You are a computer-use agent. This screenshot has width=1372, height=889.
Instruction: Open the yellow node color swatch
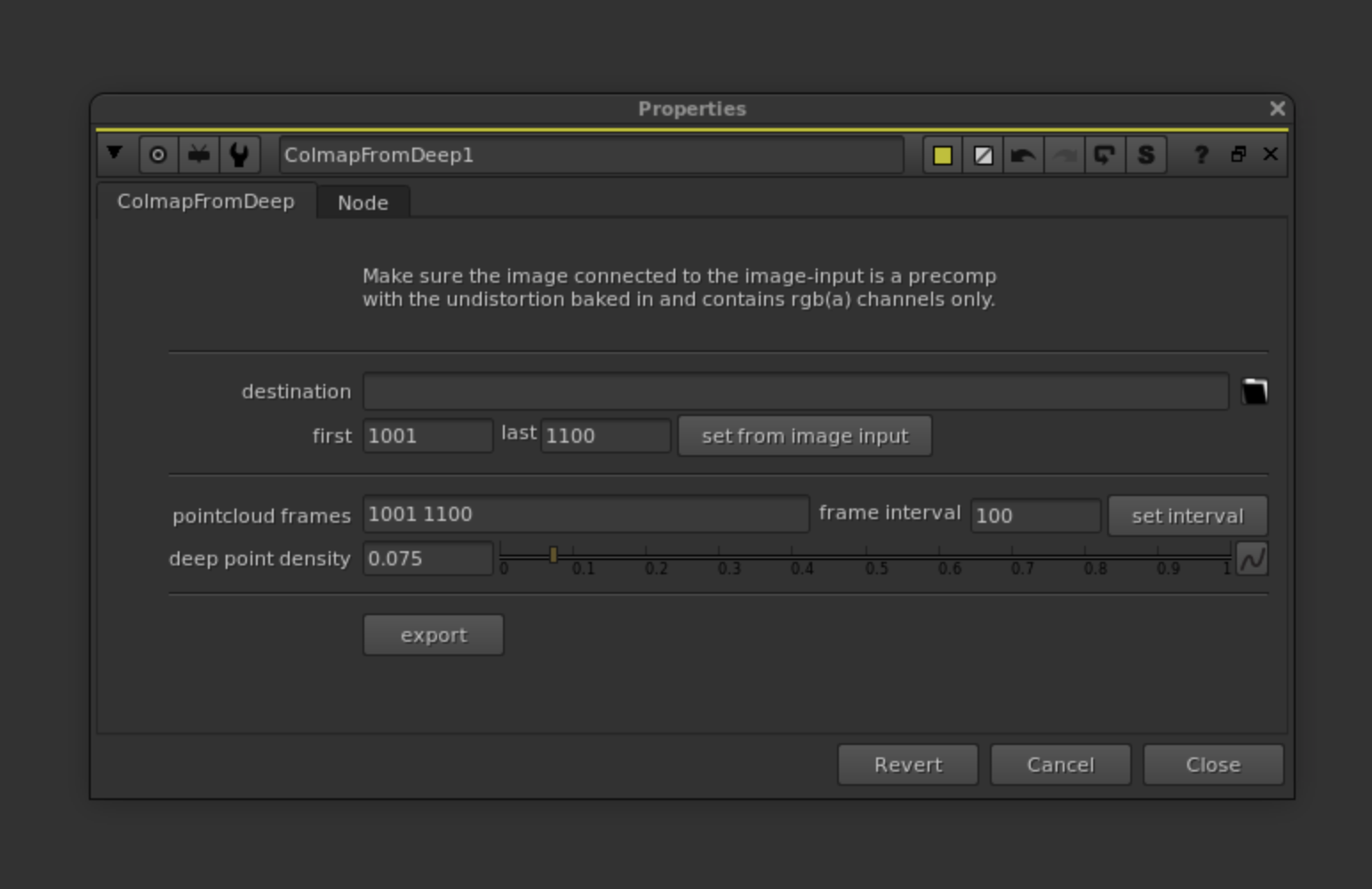tap(942, 156)
